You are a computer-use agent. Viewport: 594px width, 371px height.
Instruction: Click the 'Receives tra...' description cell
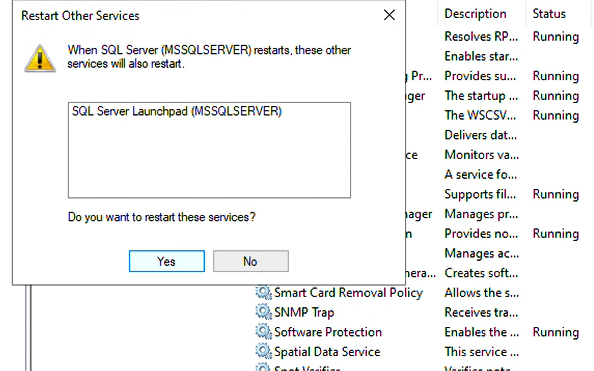(481, 313)
